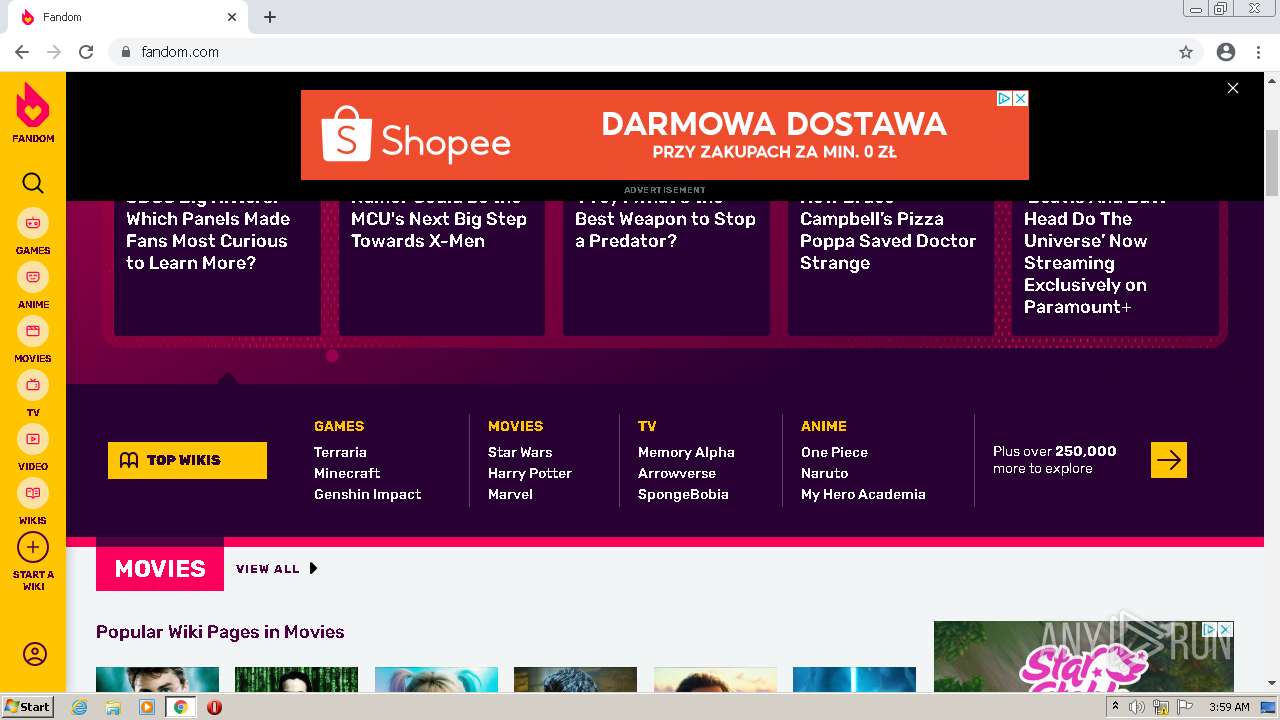Click the ANIME category heading

[x=824, y=426]
